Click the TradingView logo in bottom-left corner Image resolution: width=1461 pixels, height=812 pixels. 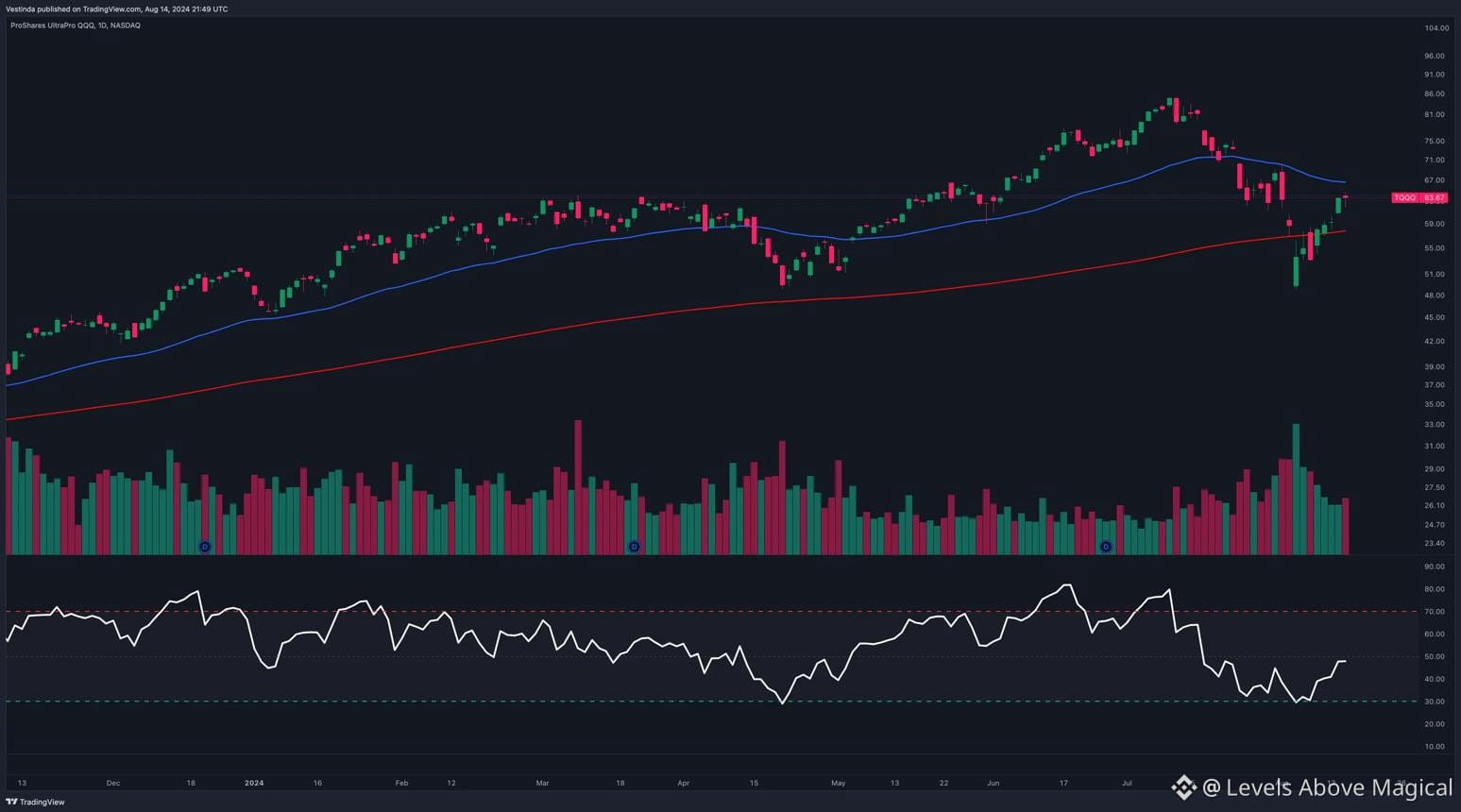click(x=36, y=803)
